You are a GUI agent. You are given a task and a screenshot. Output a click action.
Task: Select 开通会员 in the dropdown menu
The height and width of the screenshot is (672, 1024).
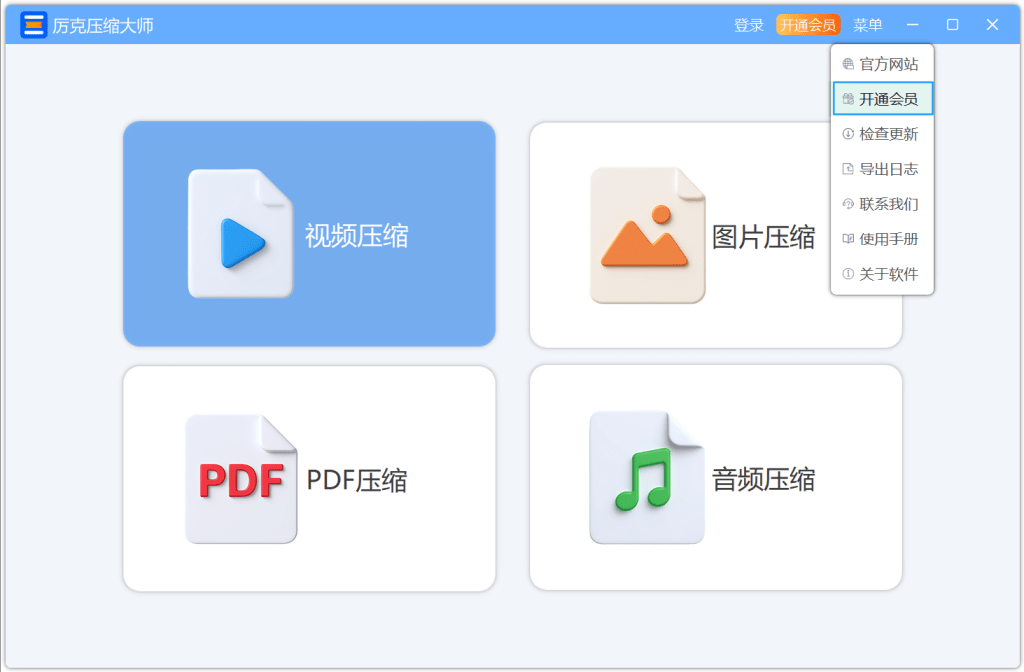(882, 99)
